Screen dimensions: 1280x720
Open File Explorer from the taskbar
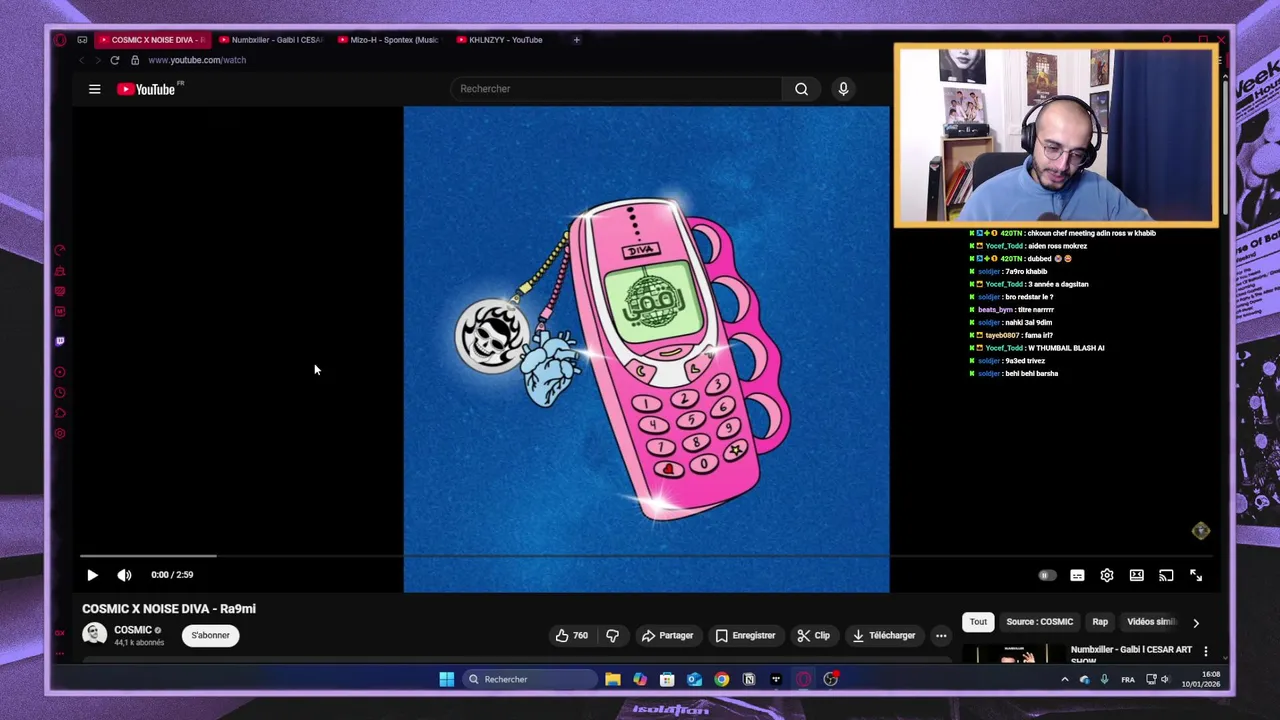[612, 679]
